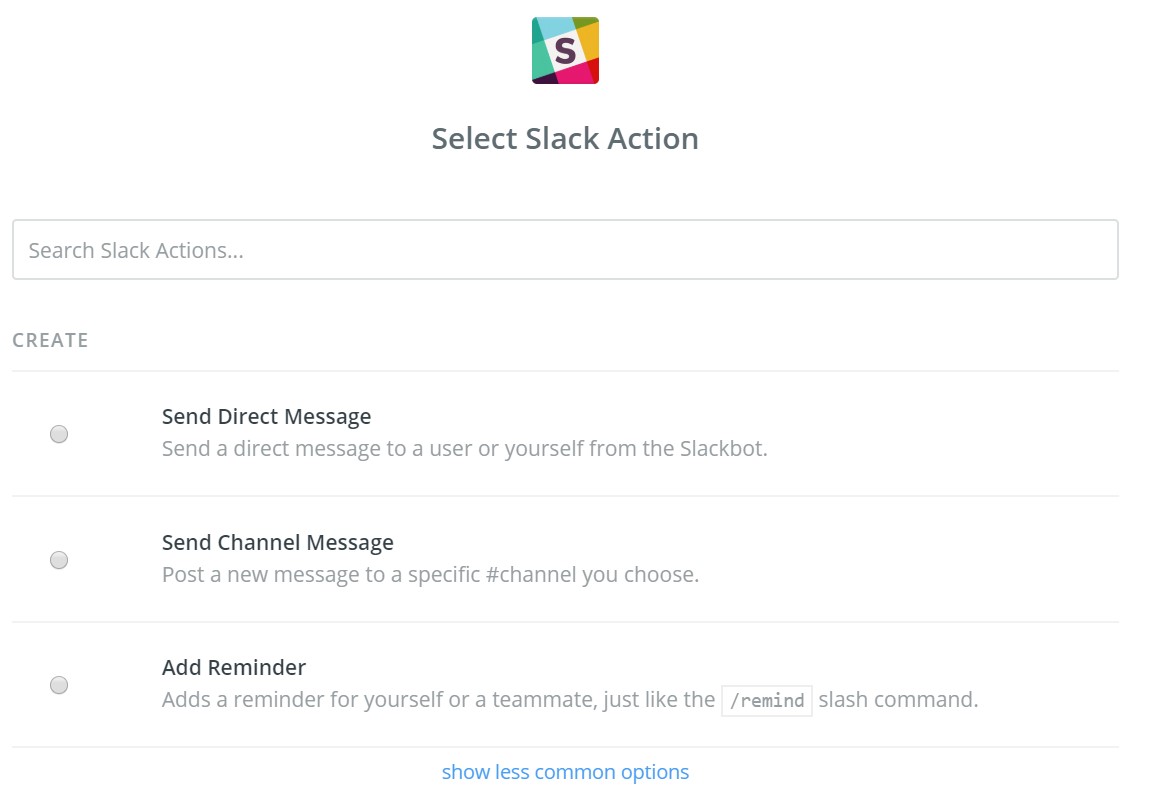Collapse list via show less common options
Image resolution: width=1149 pixels, height=790 pixels.
click(x=565, y=772)
